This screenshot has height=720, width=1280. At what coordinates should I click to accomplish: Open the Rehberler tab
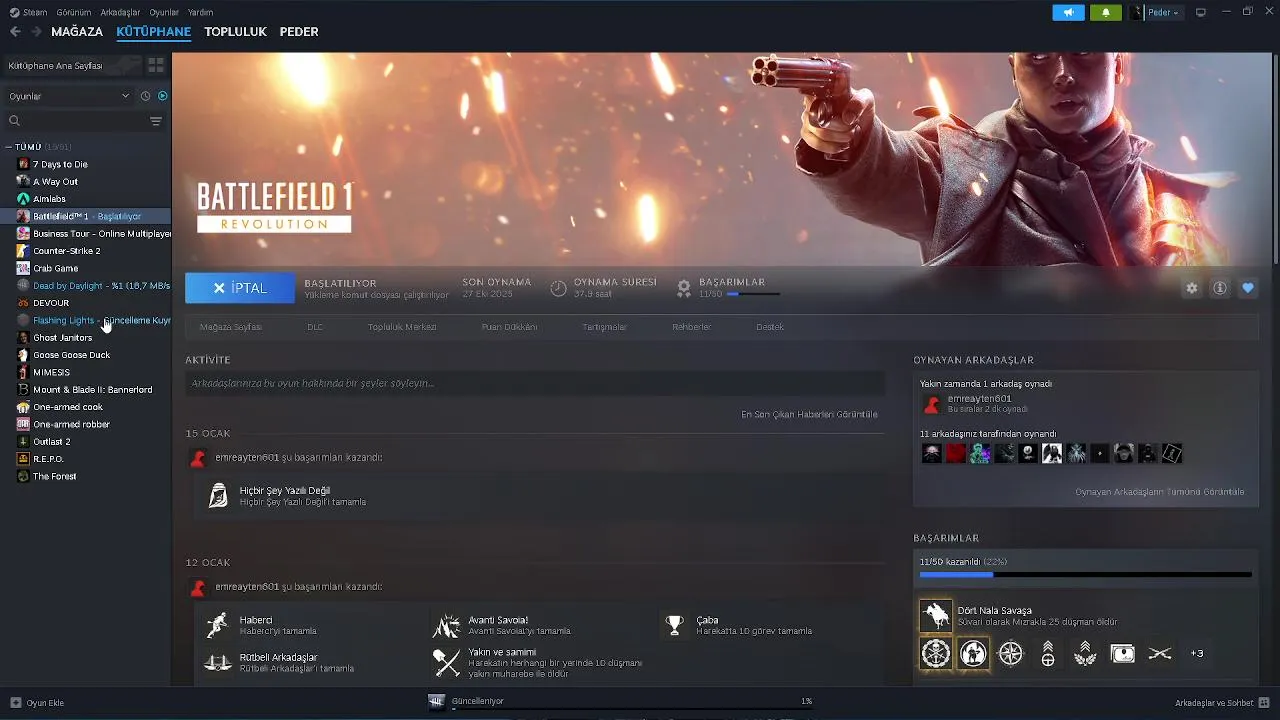coord(692,327)
